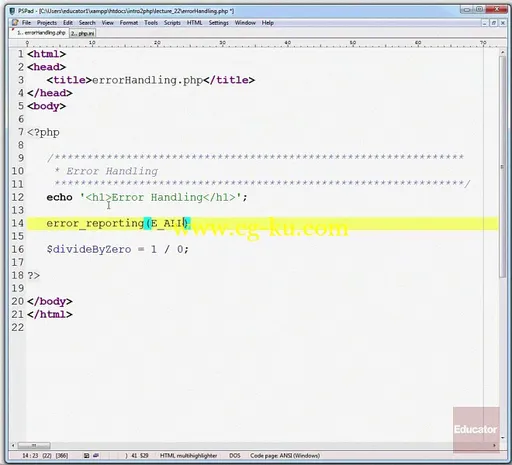
Task: Open the Window menu
Action: [245, 23]
